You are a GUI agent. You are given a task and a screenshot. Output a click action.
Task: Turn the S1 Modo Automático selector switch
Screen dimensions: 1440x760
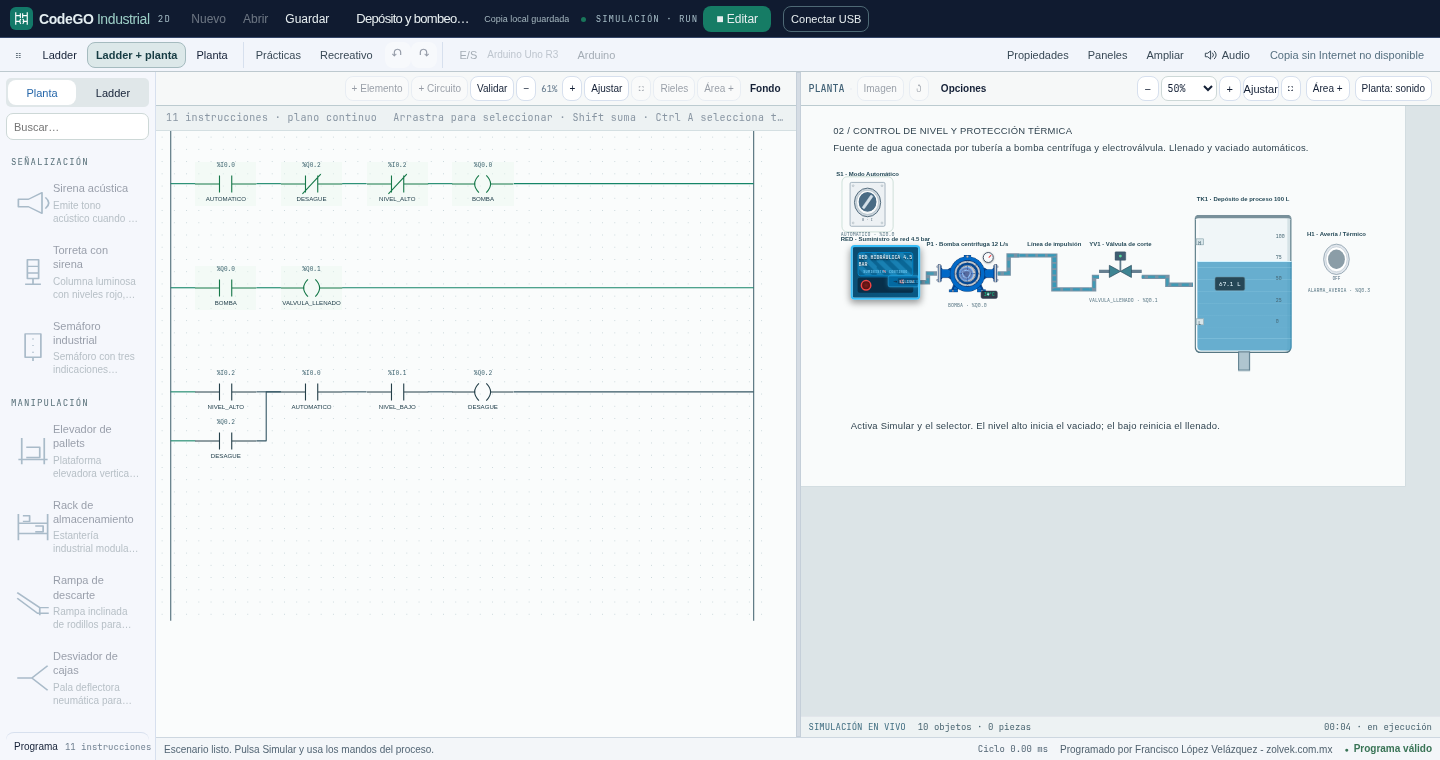pyautogui.click(x=867, y=203)
